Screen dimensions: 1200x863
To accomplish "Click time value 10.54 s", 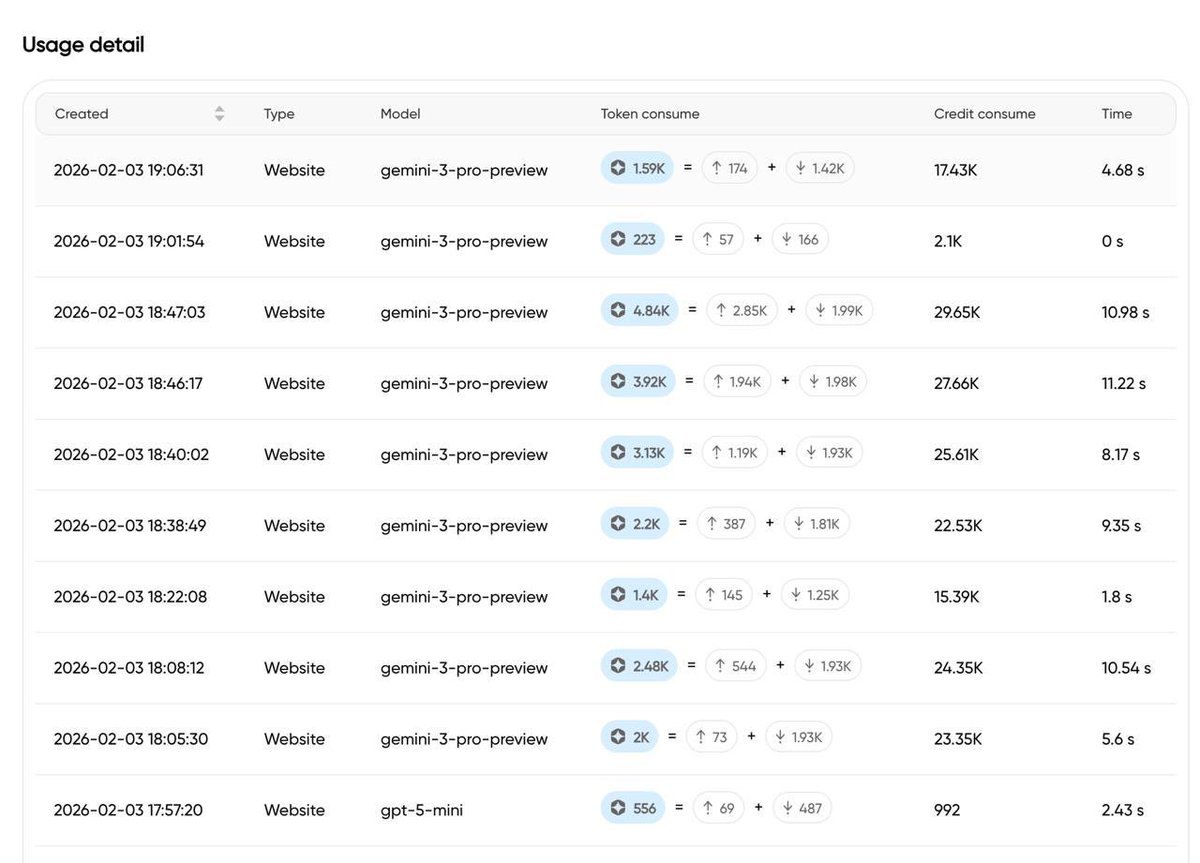I will 1126,667.
